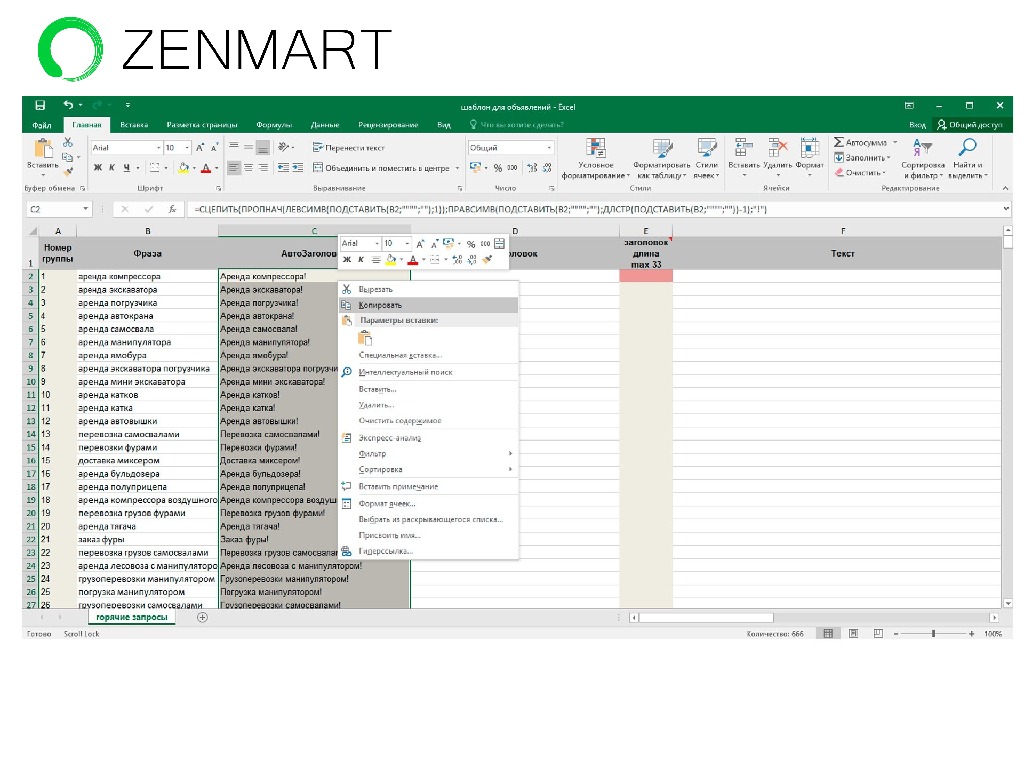
Task: Open Экспресс-анализ from context menu
Action: point(428,438)
